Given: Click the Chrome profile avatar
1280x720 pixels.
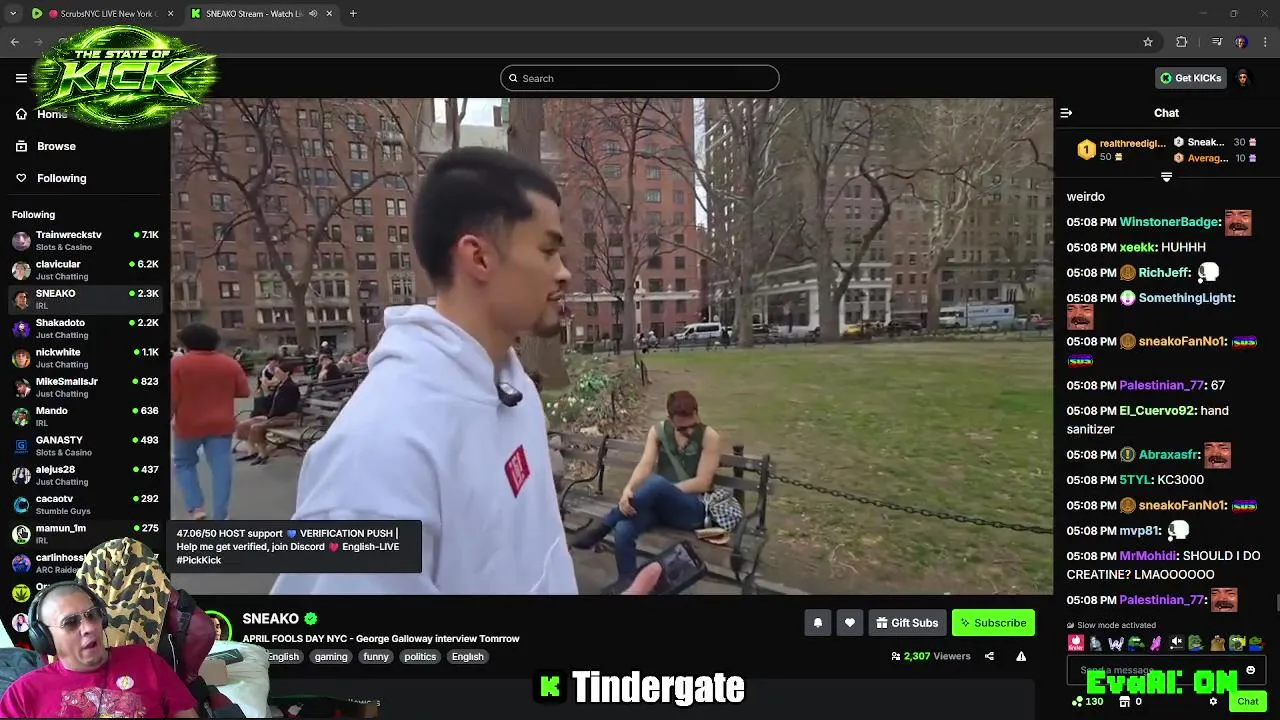Looking at the screenshot, I should tap(1241, 42).
